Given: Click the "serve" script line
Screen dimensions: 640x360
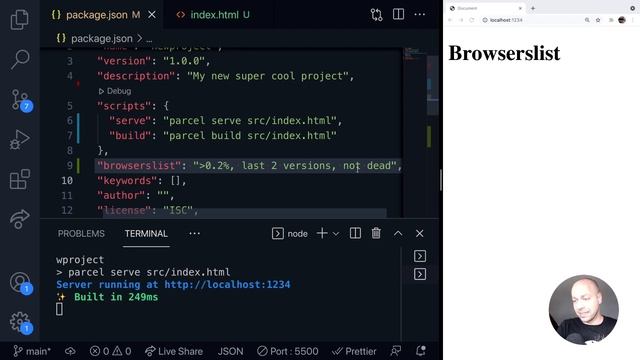Looking at the screenshot, I should coord(225,121).
